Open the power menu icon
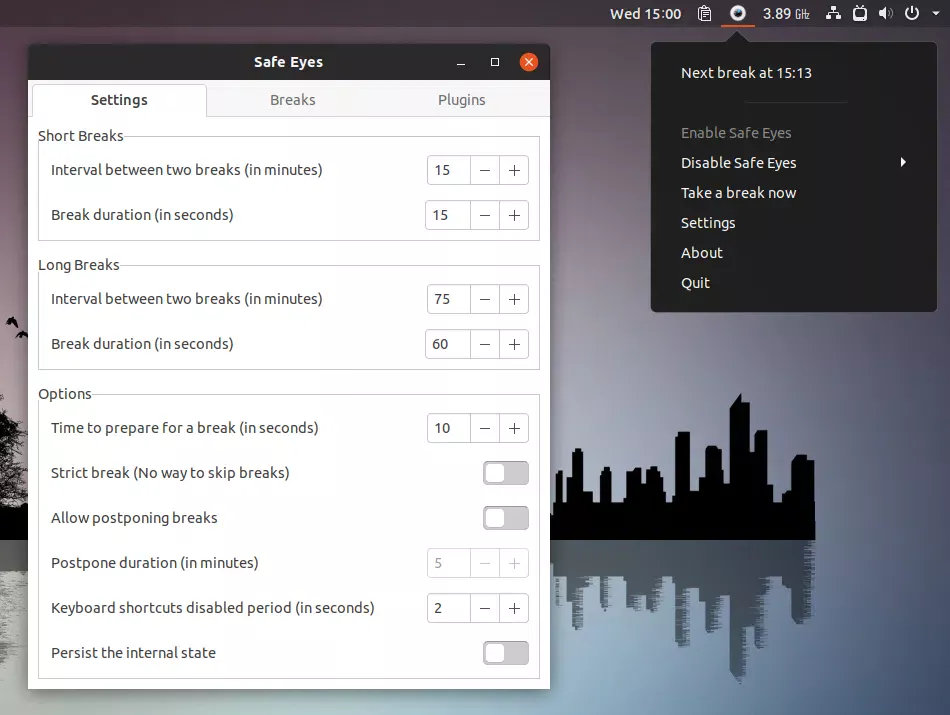The width and height of the screenshot is (950, 715). tap(912, 14)
